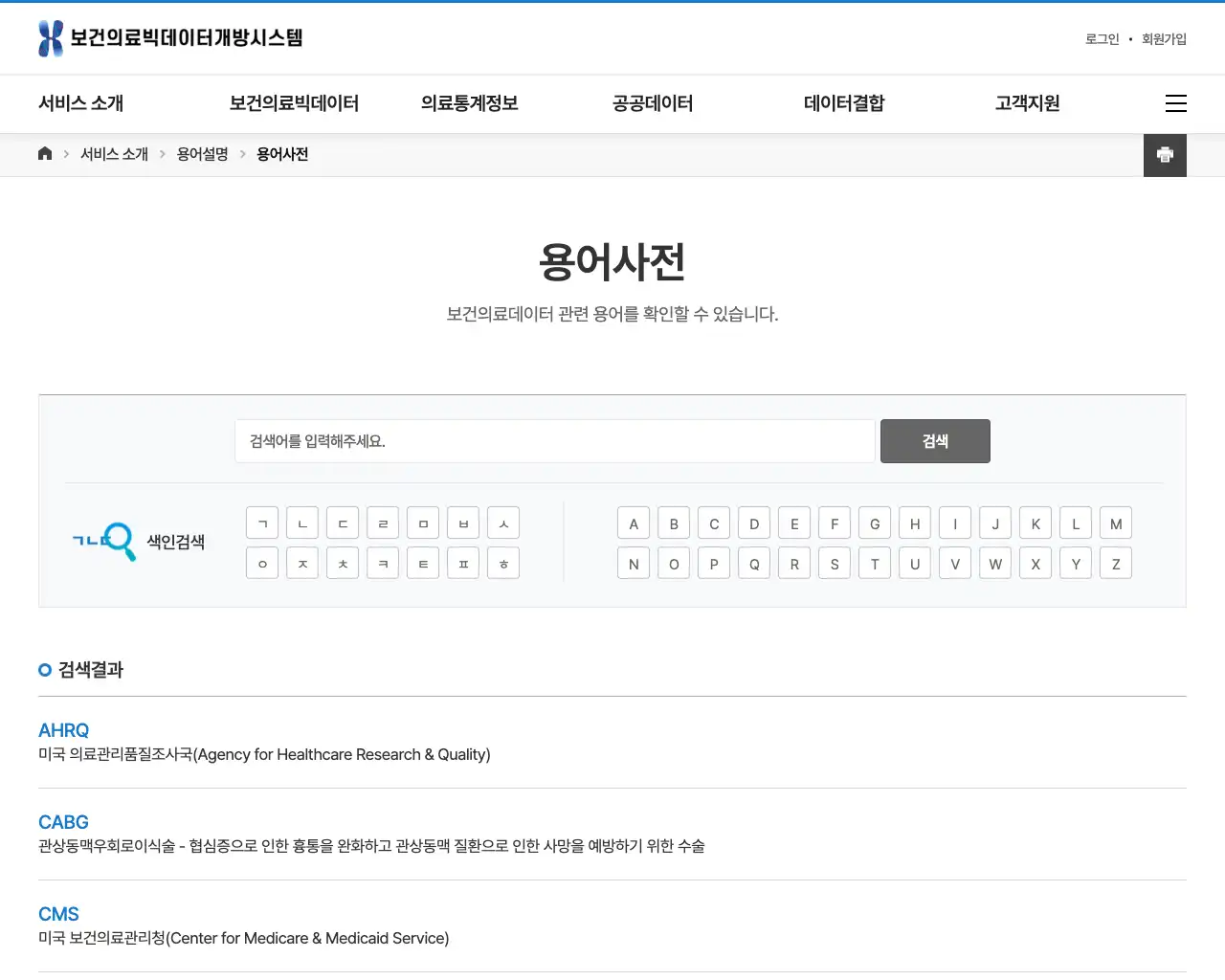Select index letter I
The image size is (1225, 980).
[x=955, y=523]
